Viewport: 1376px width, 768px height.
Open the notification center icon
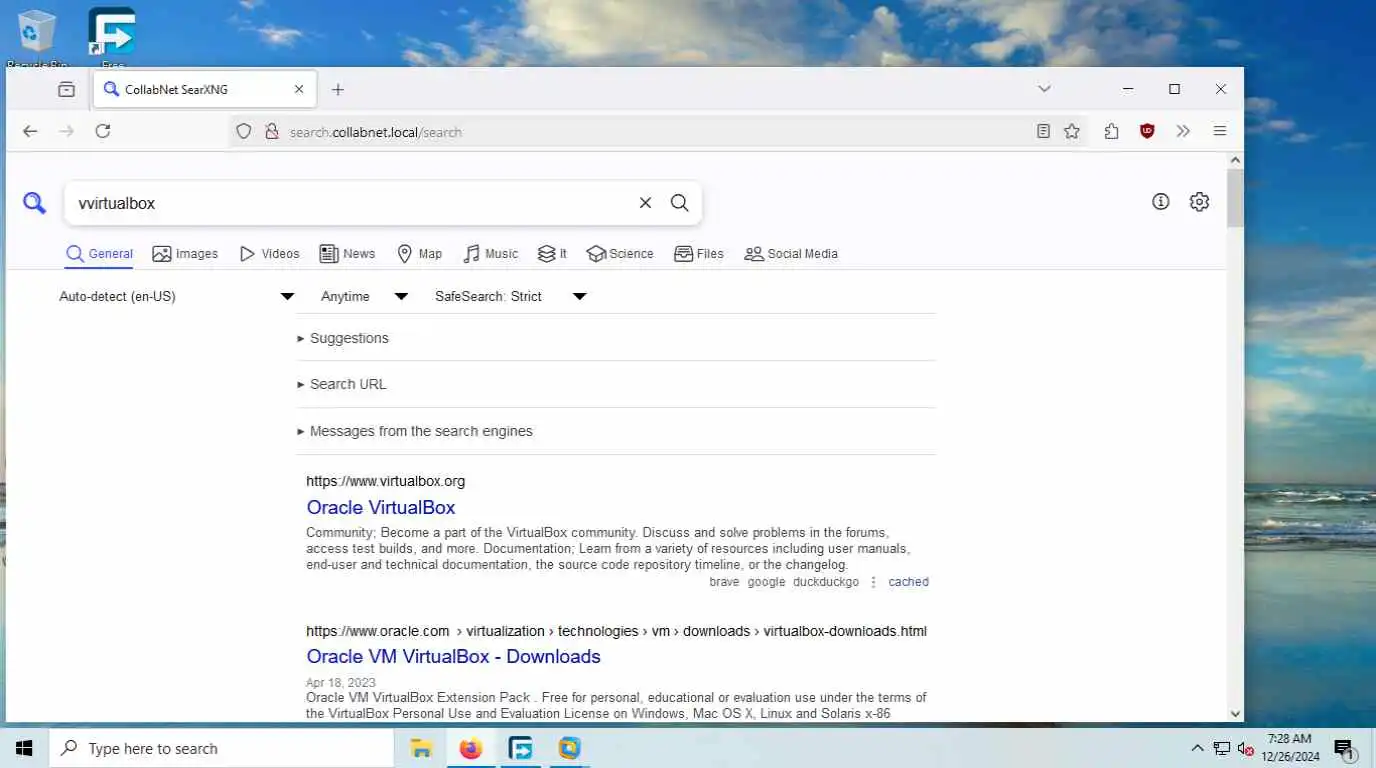(1344, 748)
